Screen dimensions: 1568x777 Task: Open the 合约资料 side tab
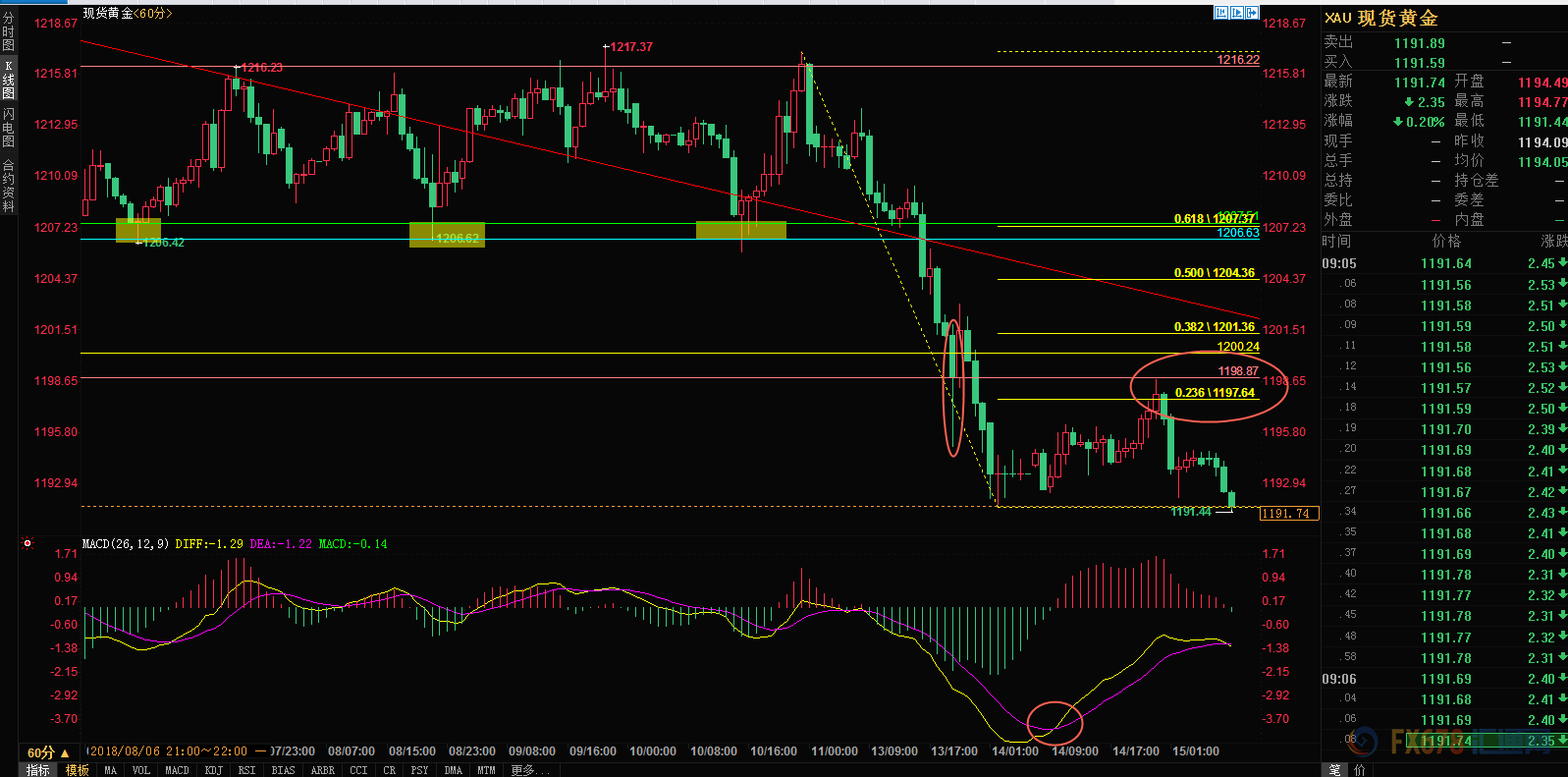9,186
